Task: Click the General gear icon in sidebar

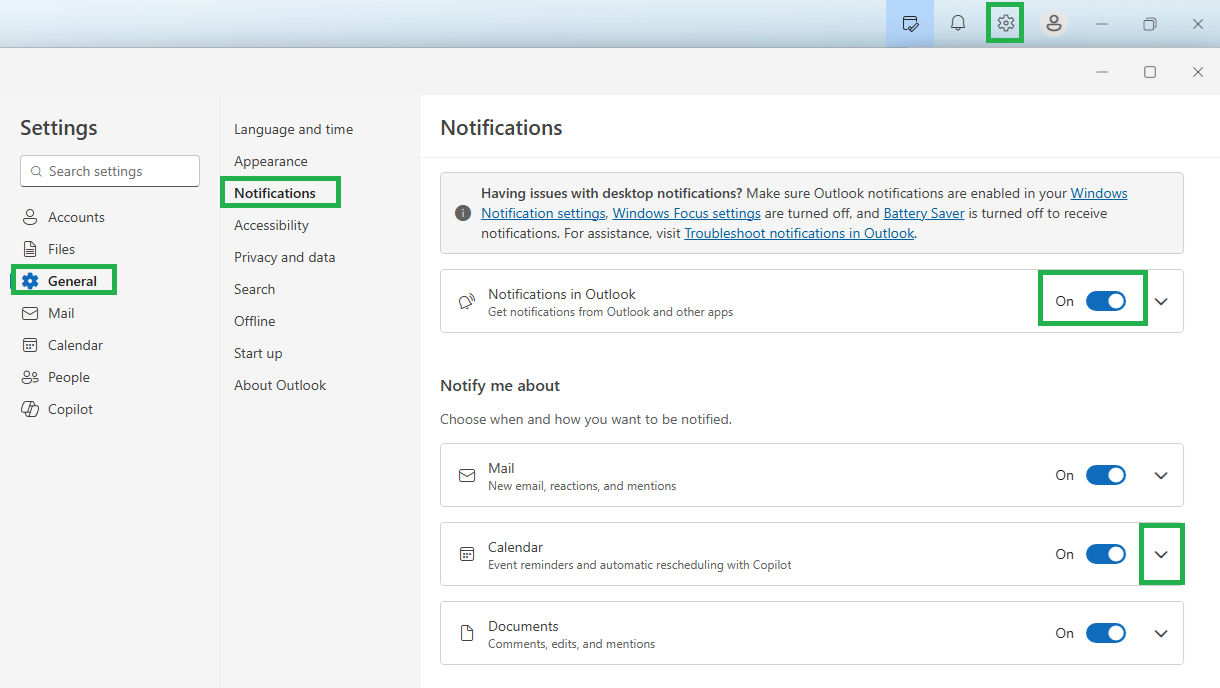Action: [x=30, y=281]
